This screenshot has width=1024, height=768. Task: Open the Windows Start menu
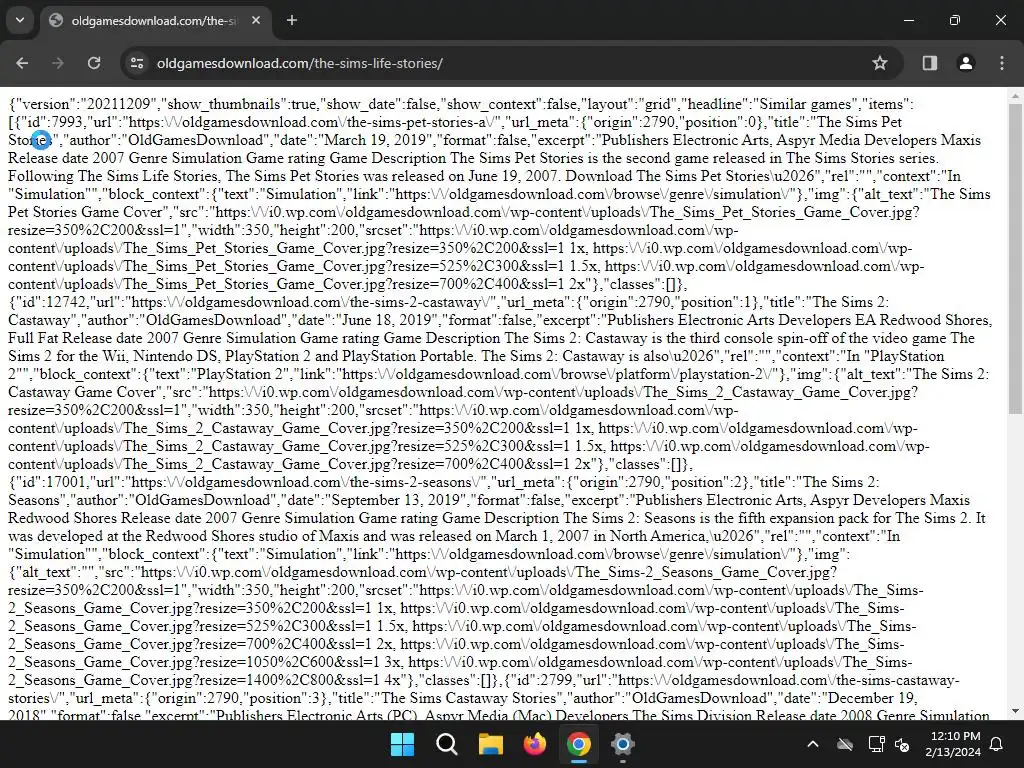coord(402,744)
